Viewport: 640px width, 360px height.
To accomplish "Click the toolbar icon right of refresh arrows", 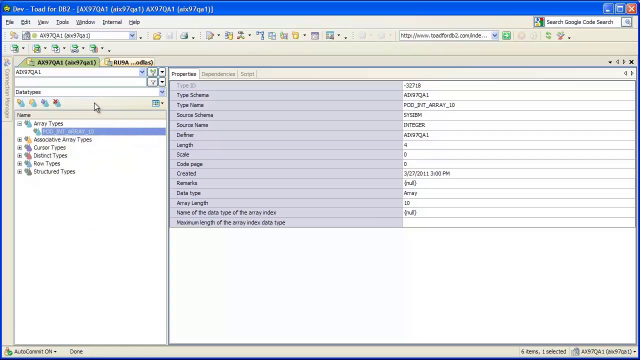I will 561,36.
